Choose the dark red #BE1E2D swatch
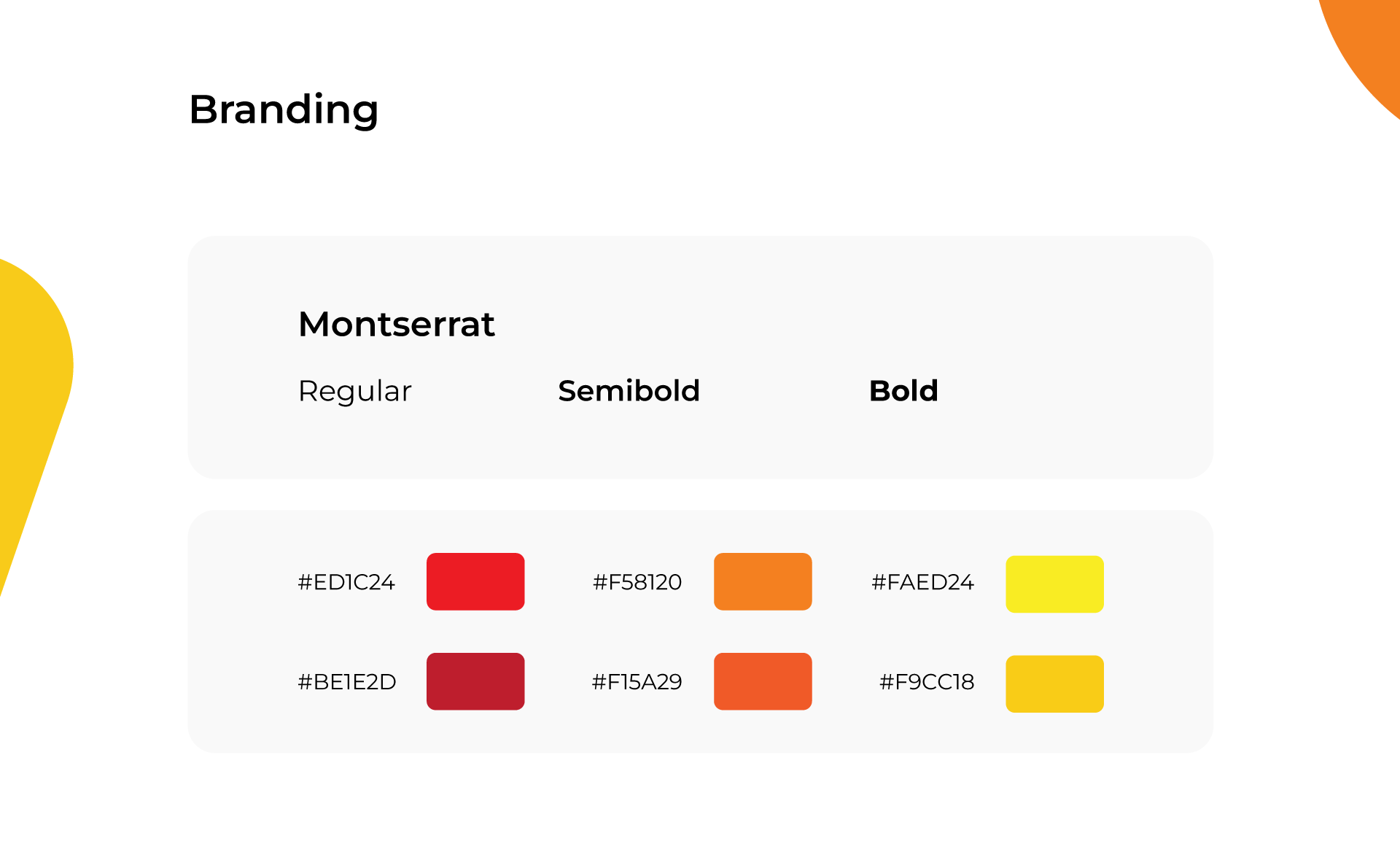Image resolution: width=1400 pixels, height=852 pixels. pos(475,681)
